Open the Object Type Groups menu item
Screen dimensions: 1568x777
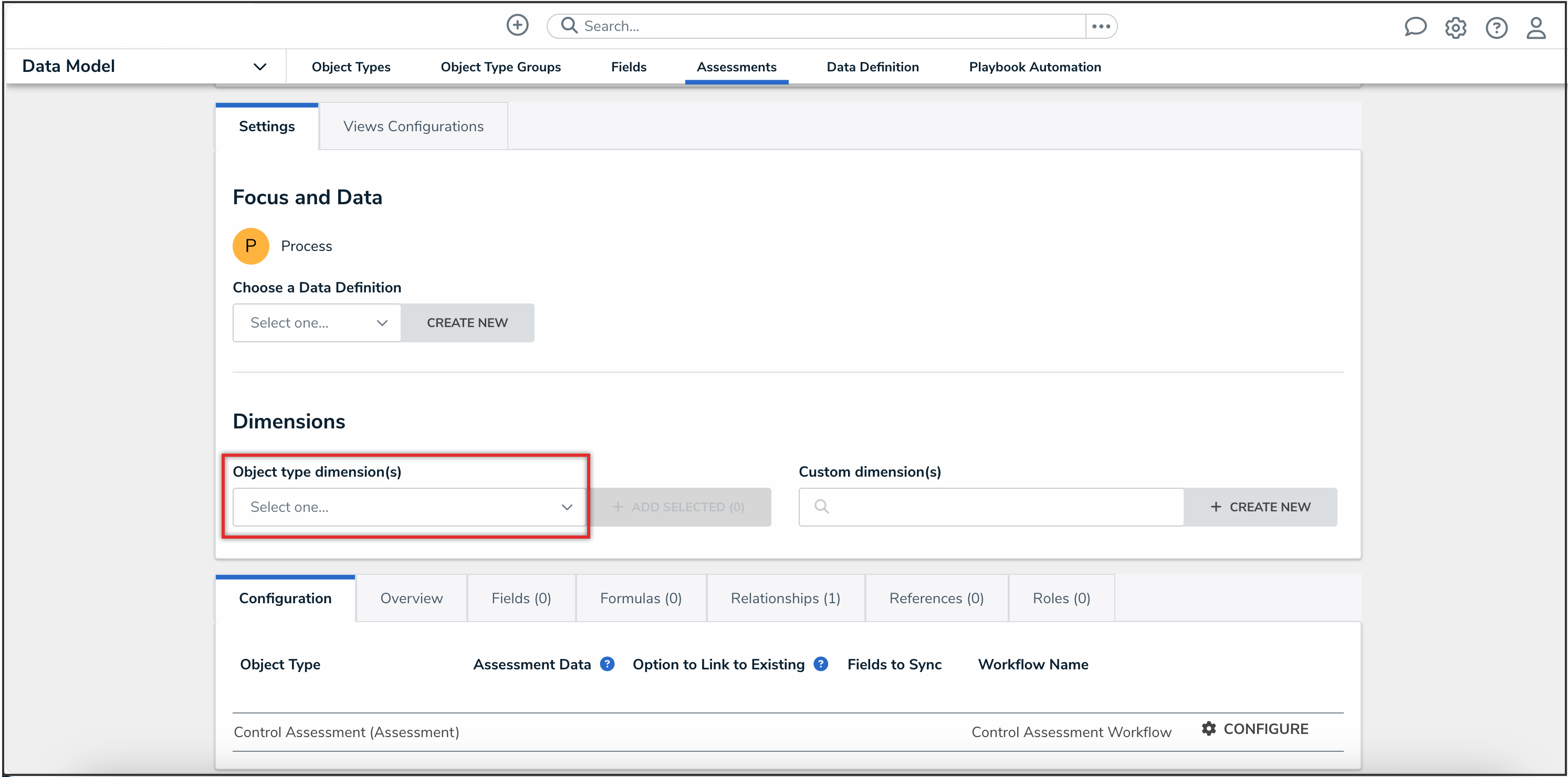[500, 67]
